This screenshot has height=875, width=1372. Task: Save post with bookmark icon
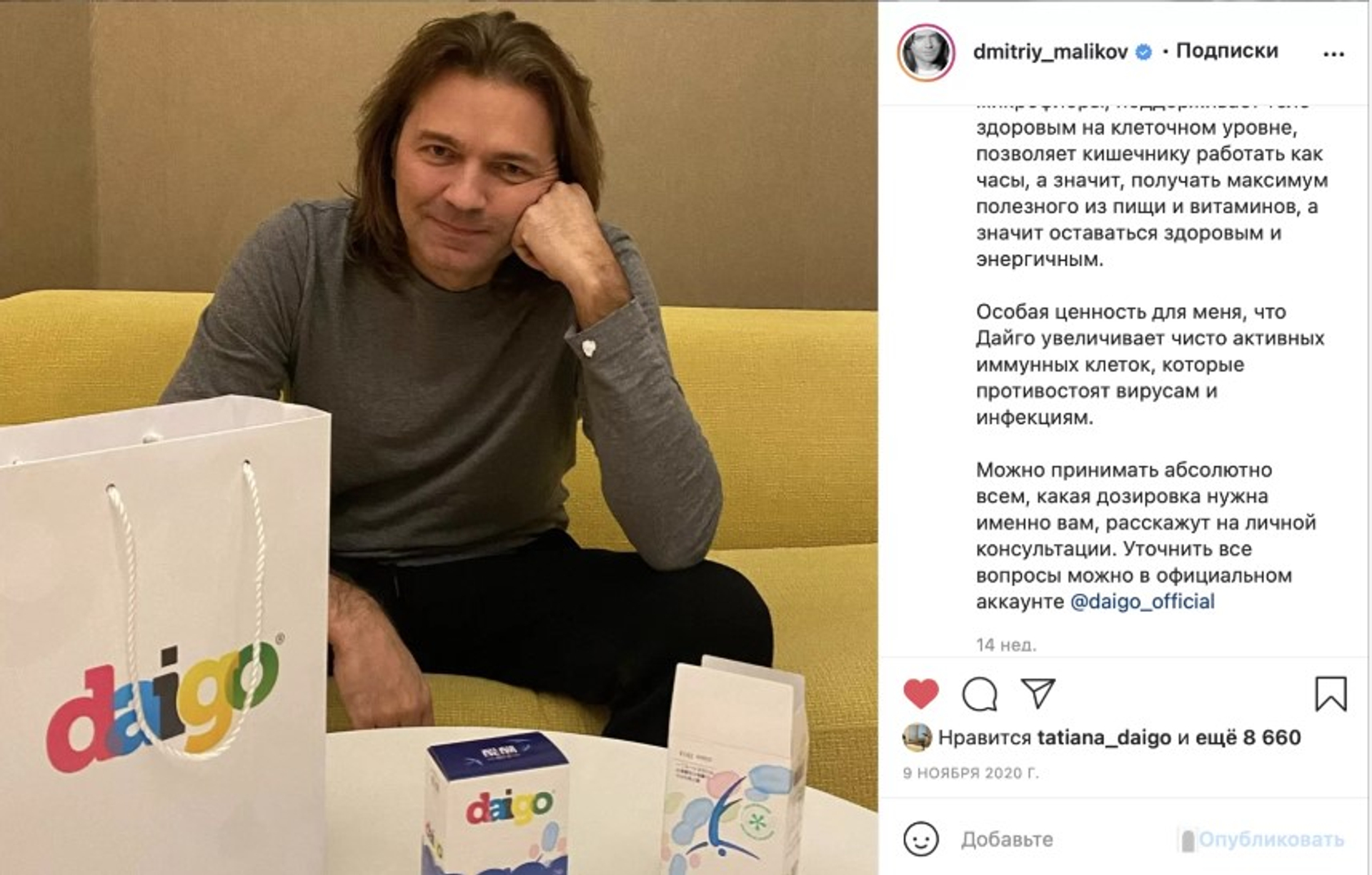point(1331,694)
